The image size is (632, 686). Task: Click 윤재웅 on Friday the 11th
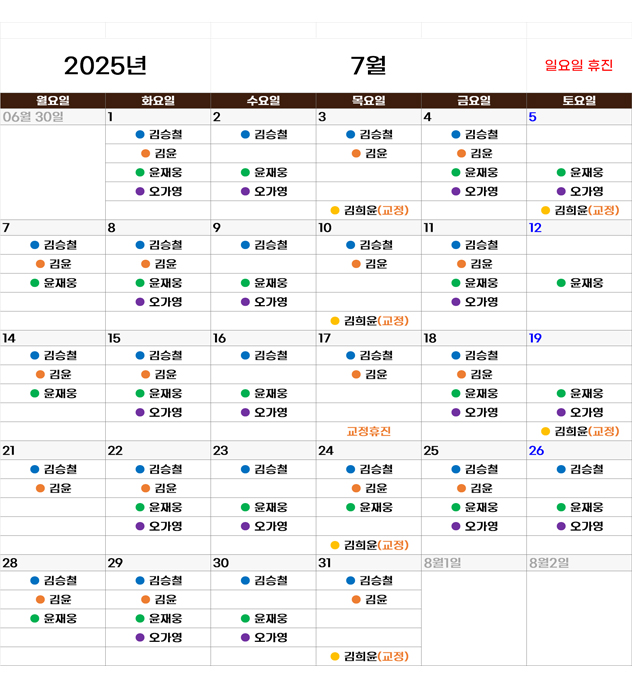pos(475,283)
